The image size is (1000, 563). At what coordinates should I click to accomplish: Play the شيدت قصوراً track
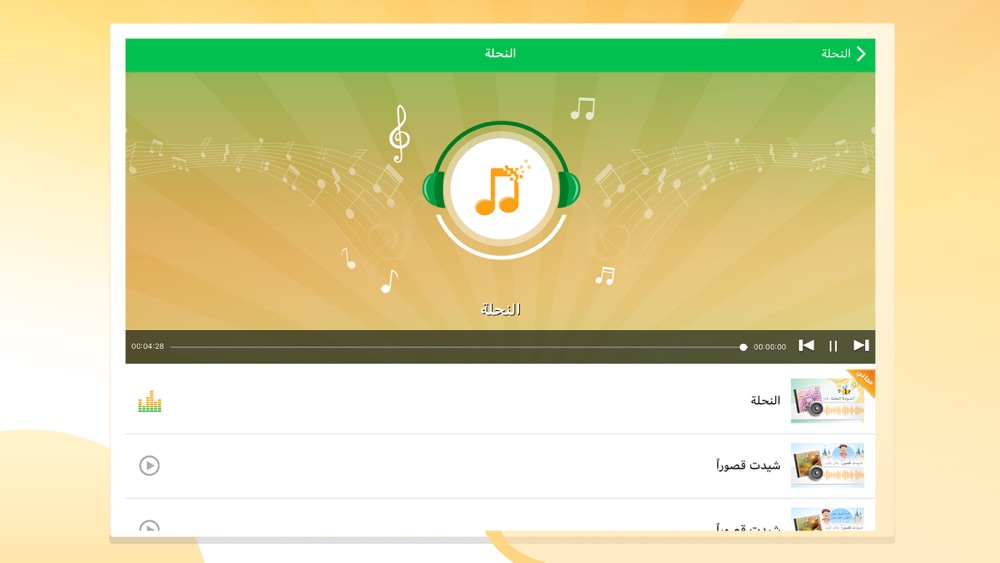149,465
